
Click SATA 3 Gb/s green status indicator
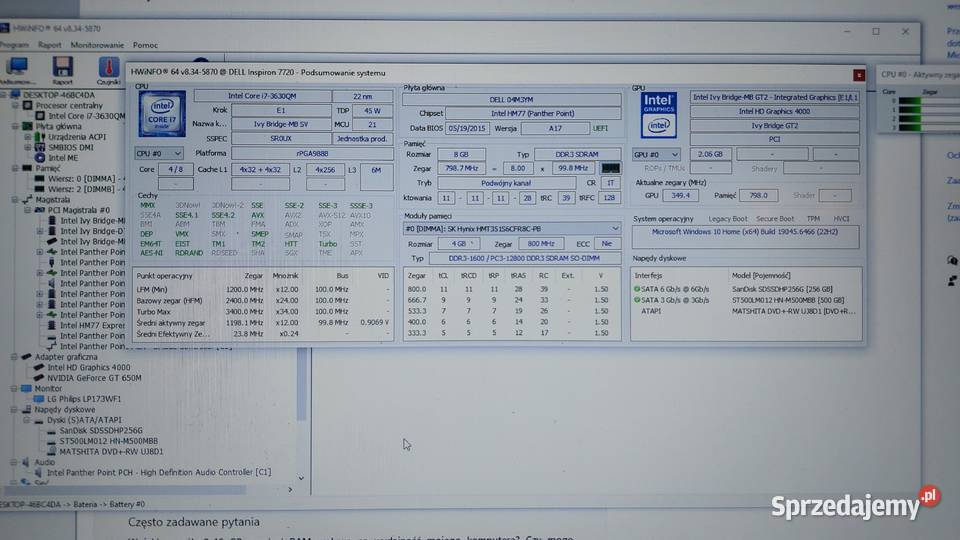point(637,300)
